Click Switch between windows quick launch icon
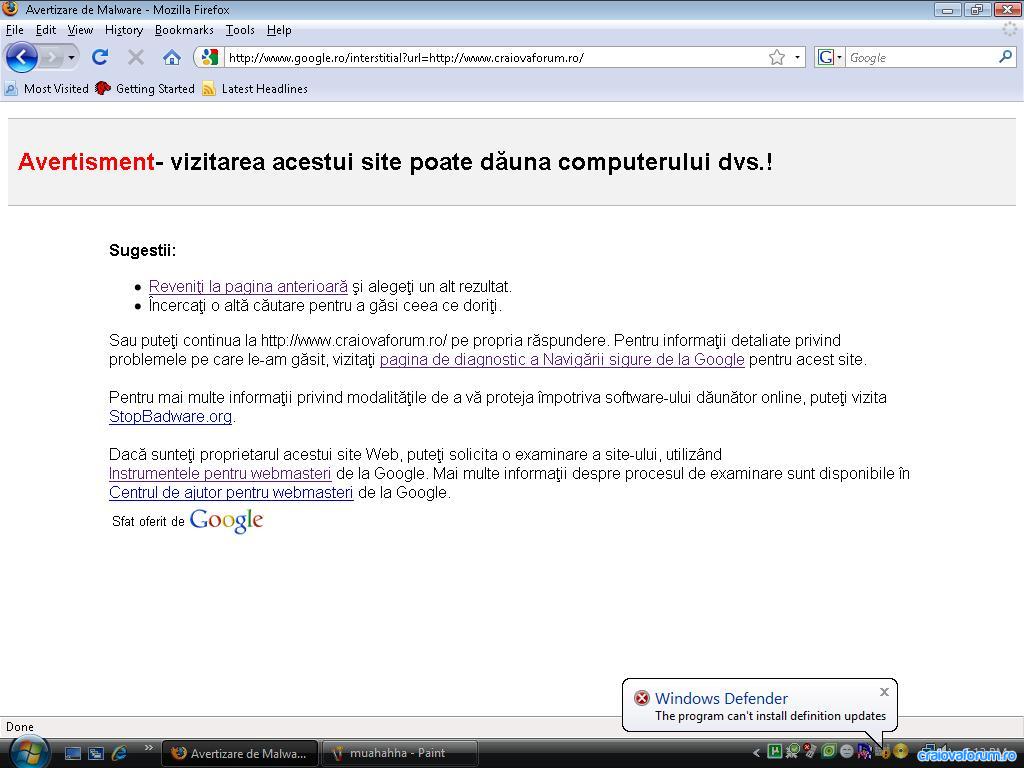This screenshot has width=1024, height=768. click(96, 753)
